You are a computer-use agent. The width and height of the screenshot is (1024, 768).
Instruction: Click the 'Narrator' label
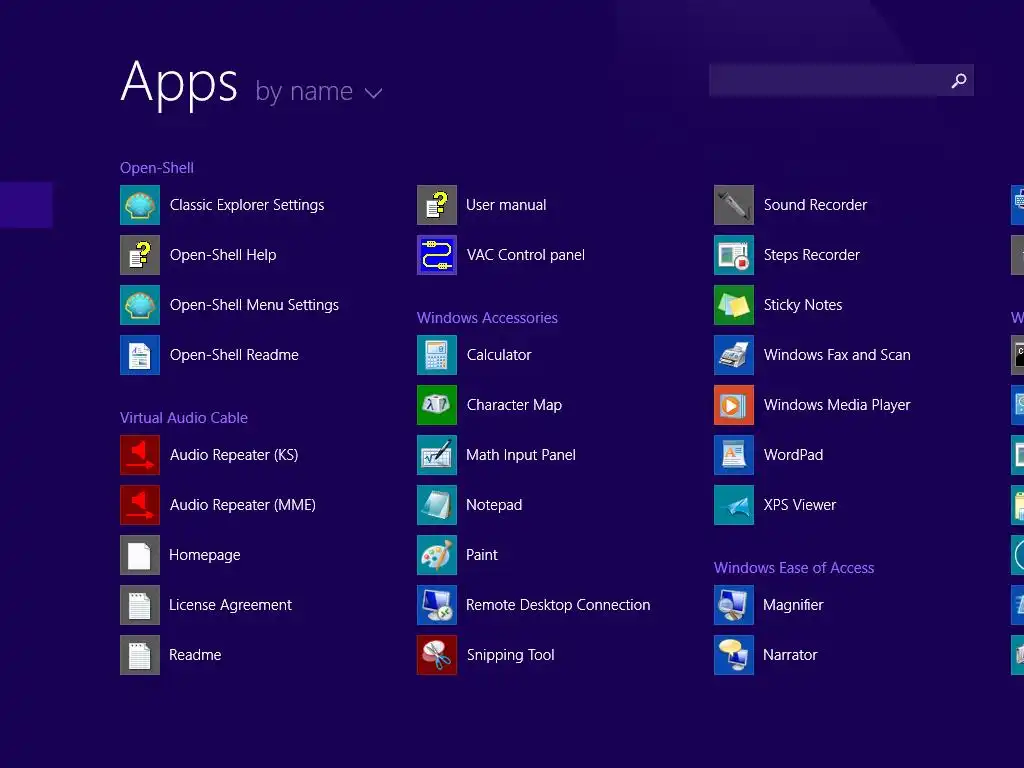(x=790, y=655)
